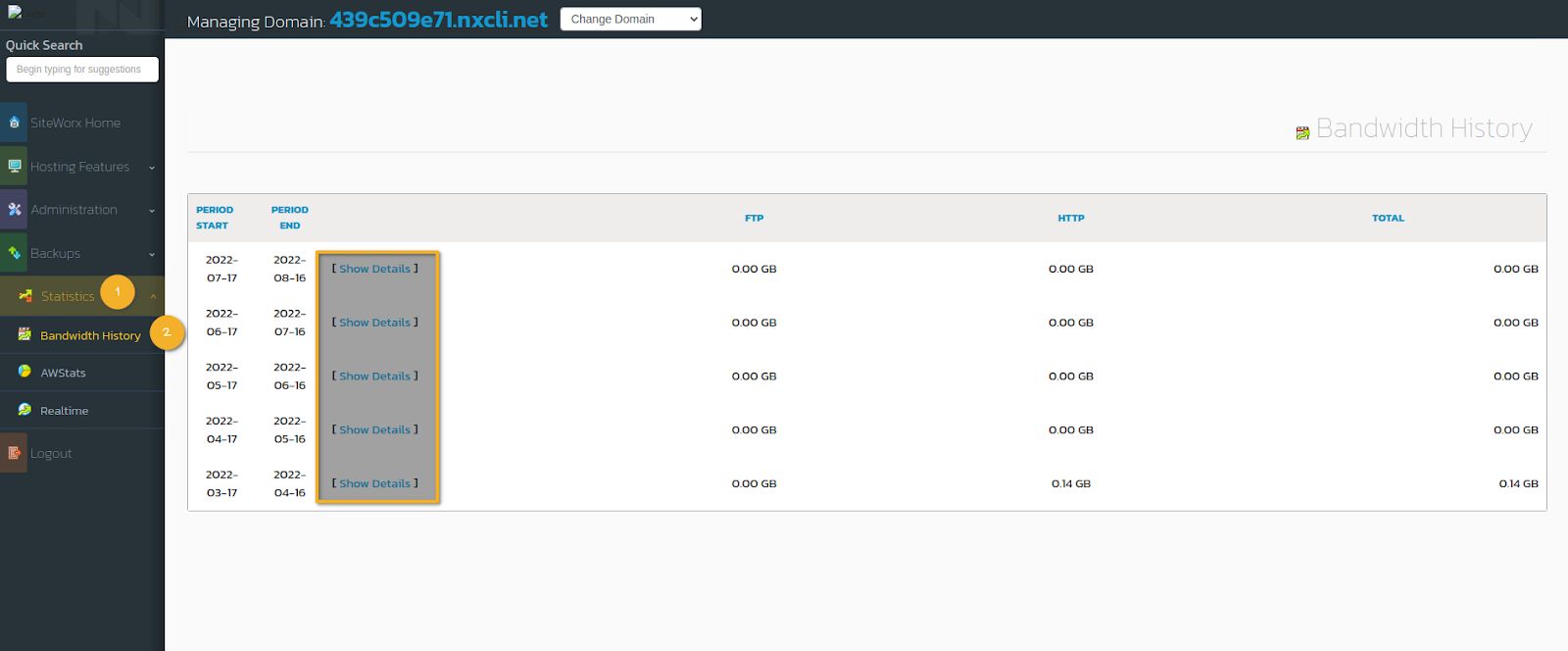Click the PERIOD END column header
This screenshot has width=1568, height=651.
pyautogui.click(x=290, y=218)
